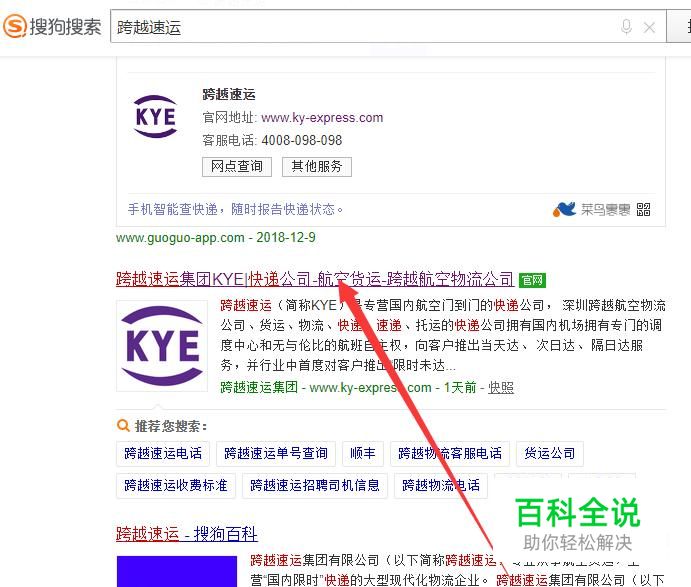Image resolution: width=691 pixels, height=587 pixels.
Task: Click green URL text 跨越速运集团 - www.ky-express.com
Action: [x=326, y=387]
